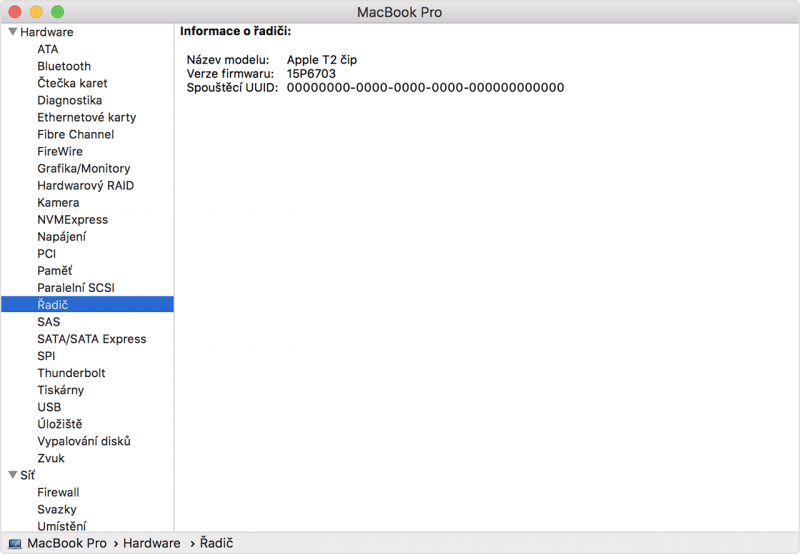Select Firewall under Síť

click(58, 492)
